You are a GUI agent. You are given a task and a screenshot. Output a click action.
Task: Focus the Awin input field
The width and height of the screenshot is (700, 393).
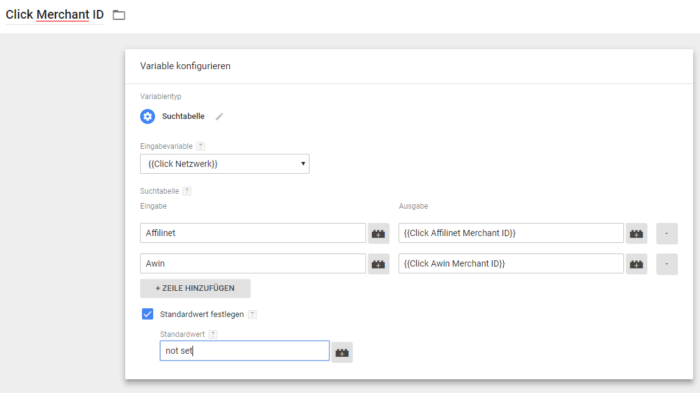coord(253,263)
